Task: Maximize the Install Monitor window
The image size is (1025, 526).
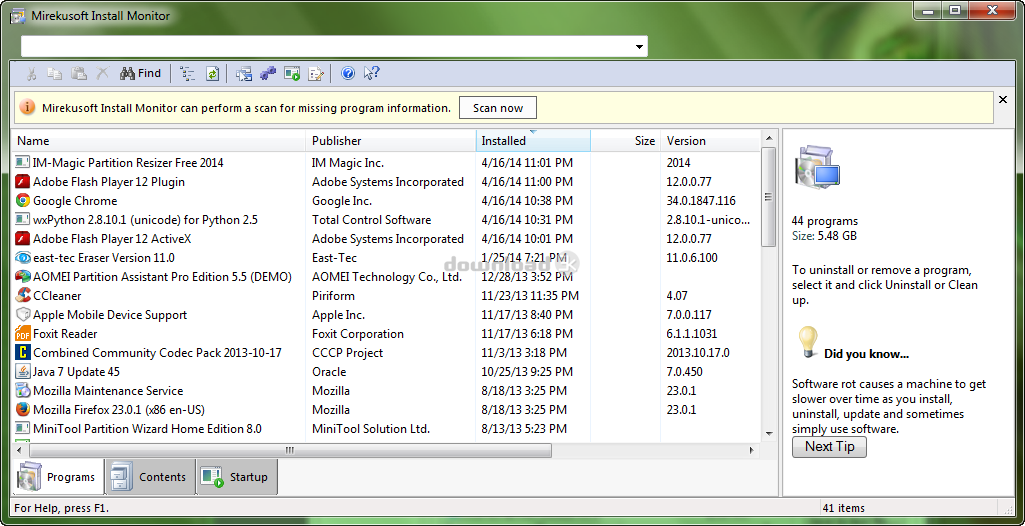Action: tap(955, 10)
